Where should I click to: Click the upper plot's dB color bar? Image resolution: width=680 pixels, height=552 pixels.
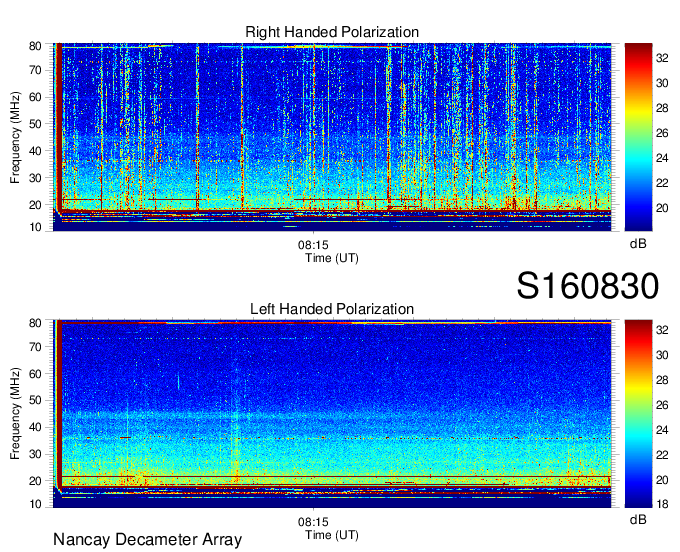638,137
